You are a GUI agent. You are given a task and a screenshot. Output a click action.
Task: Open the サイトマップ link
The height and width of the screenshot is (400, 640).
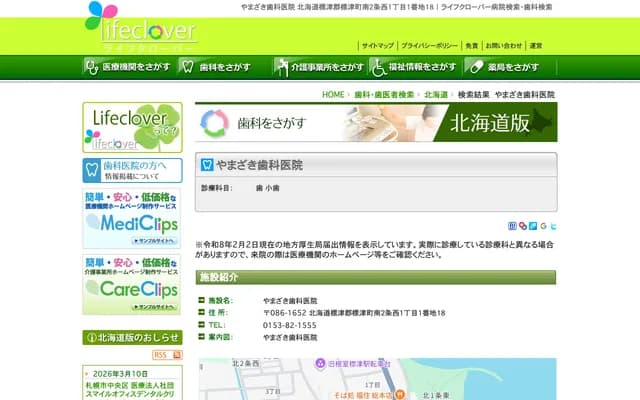click(378, 46)
